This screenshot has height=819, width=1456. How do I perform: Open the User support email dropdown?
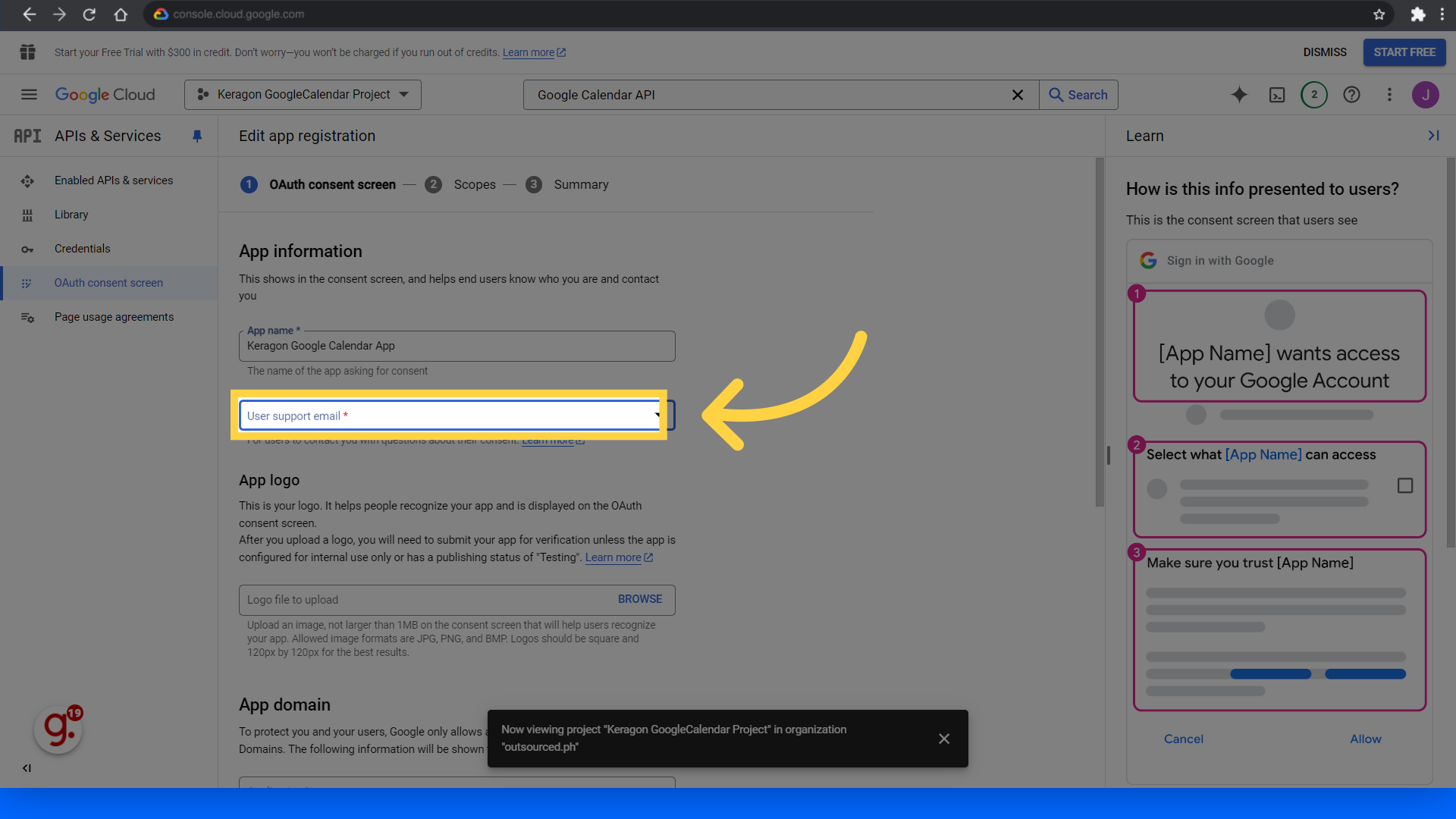click(x=457, y=416)
